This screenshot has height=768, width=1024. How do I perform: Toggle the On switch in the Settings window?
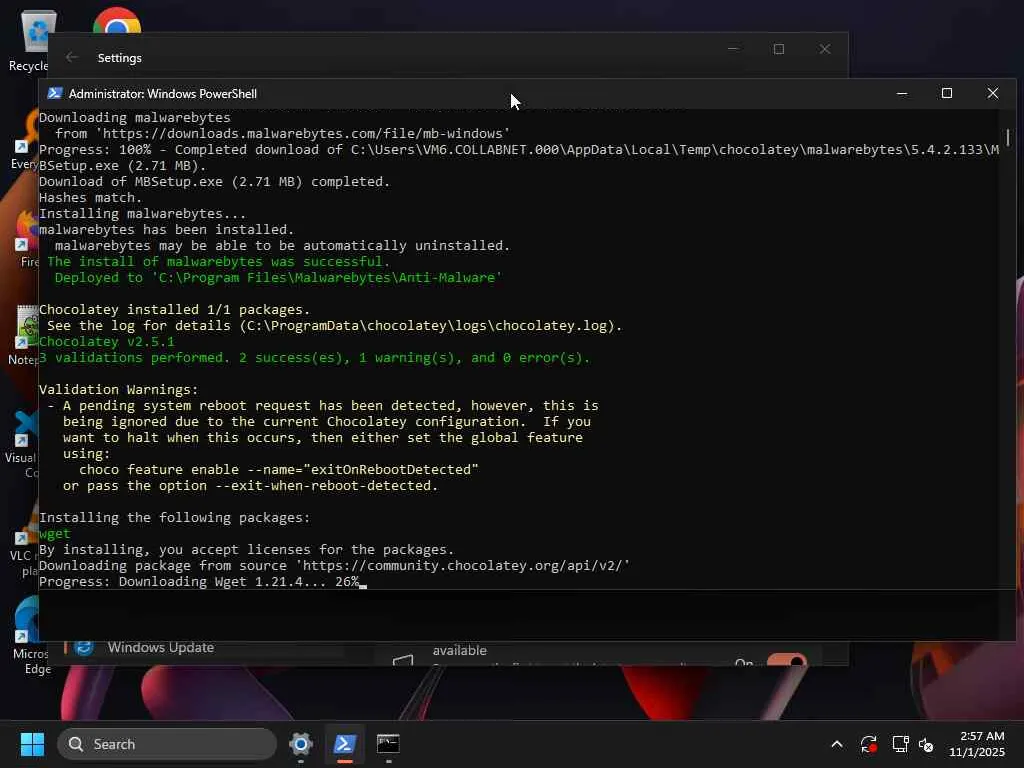pyautogui.click(x=786, y=660)
